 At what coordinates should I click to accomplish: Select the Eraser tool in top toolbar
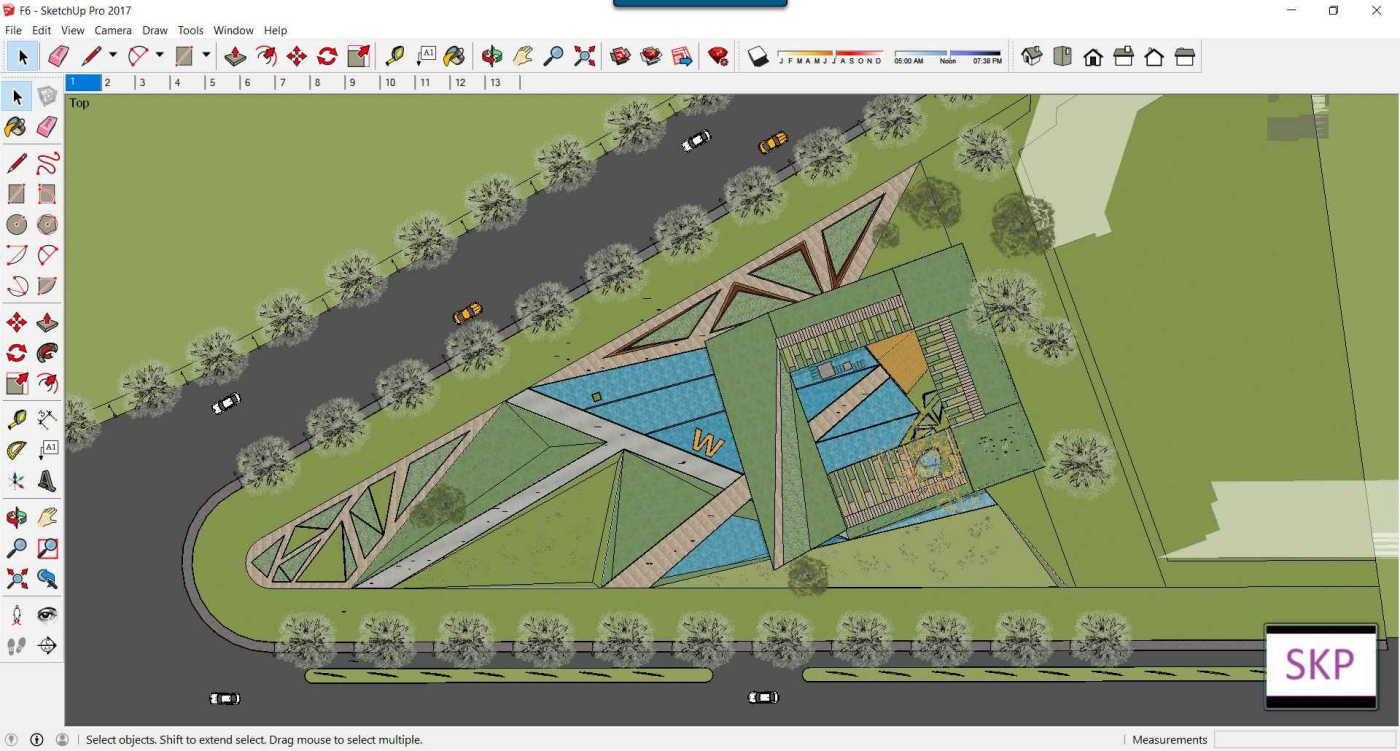pos(58,56)
